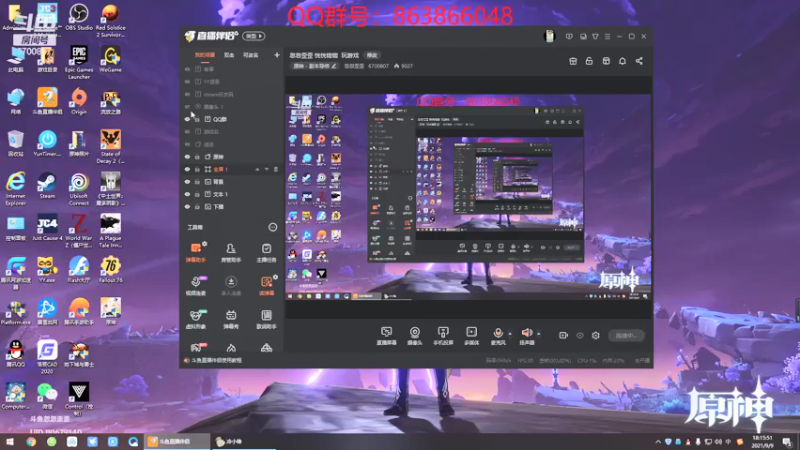
Task: Click the 修改 edit category button
Action: (372, 55)
